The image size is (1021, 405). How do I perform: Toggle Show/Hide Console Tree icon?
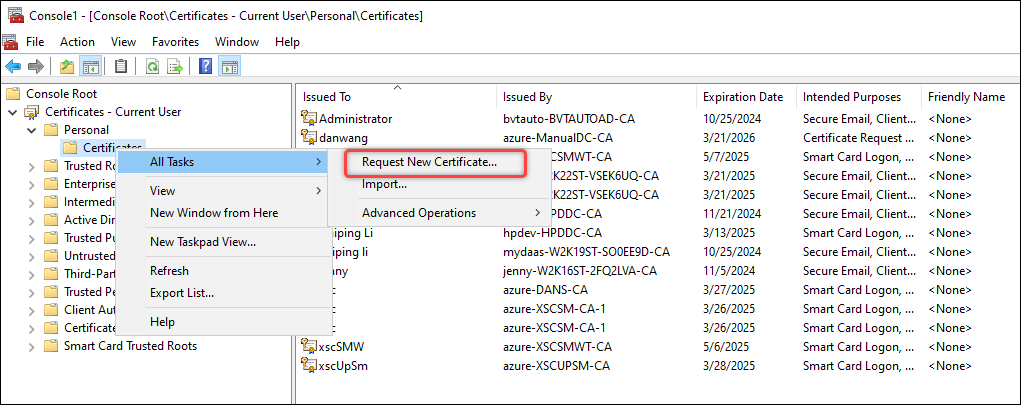pyautogui.click(x=90, y=67)
